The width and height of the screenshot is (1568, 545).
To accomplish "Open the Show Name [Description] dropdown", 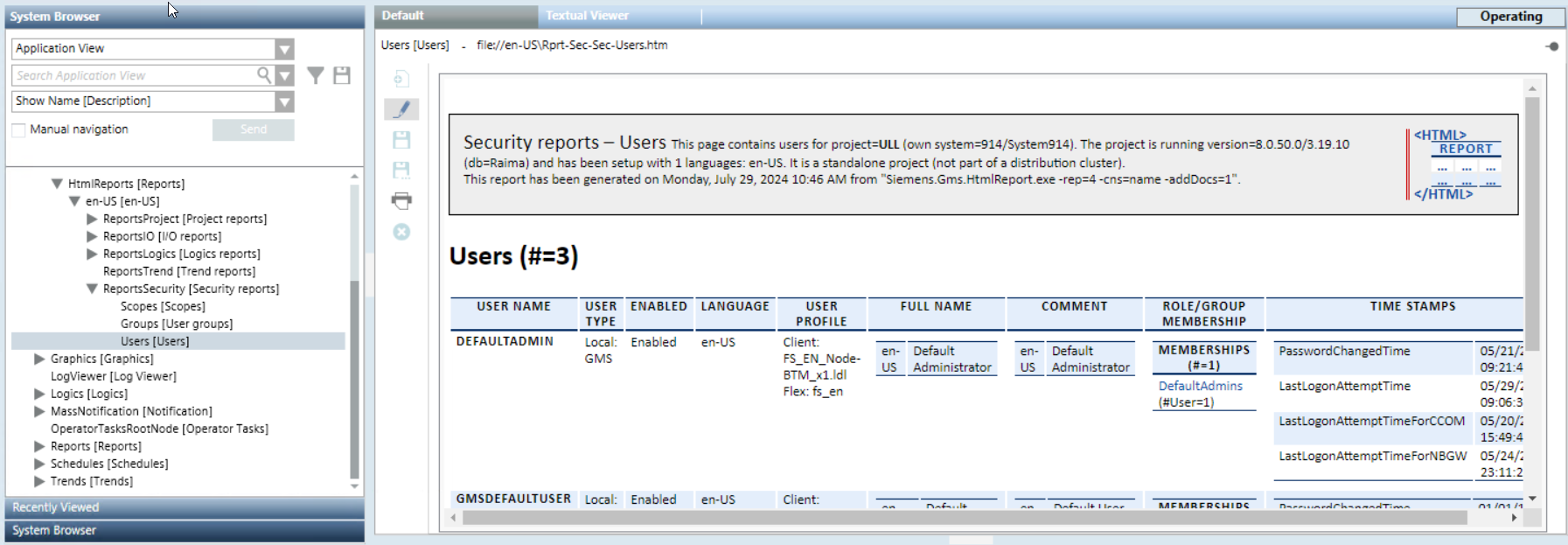I will tap(284, 101).
